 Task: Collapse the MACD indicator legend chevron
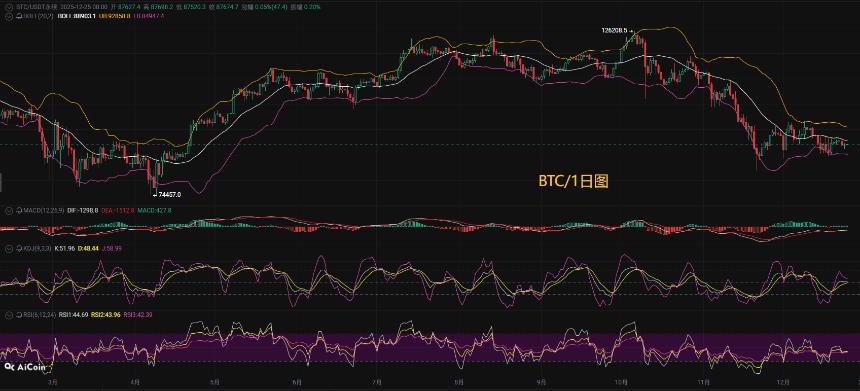(9, 211)
